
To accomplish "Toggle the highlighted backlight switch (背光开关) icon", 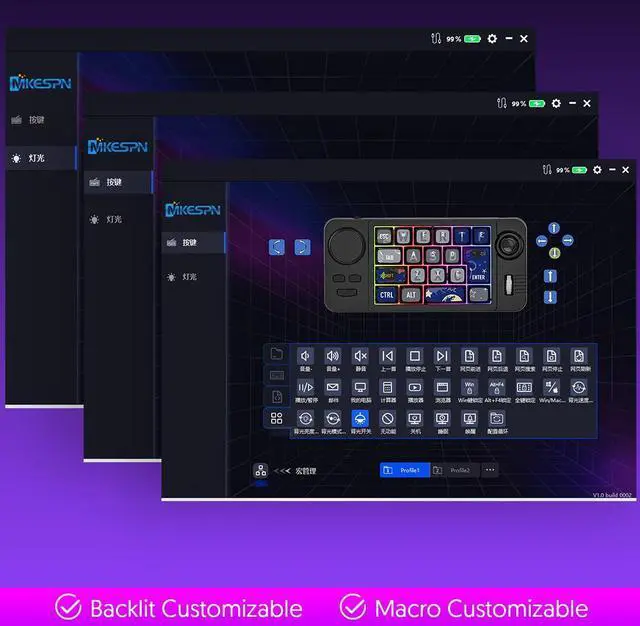I will [x=360, y=418].
